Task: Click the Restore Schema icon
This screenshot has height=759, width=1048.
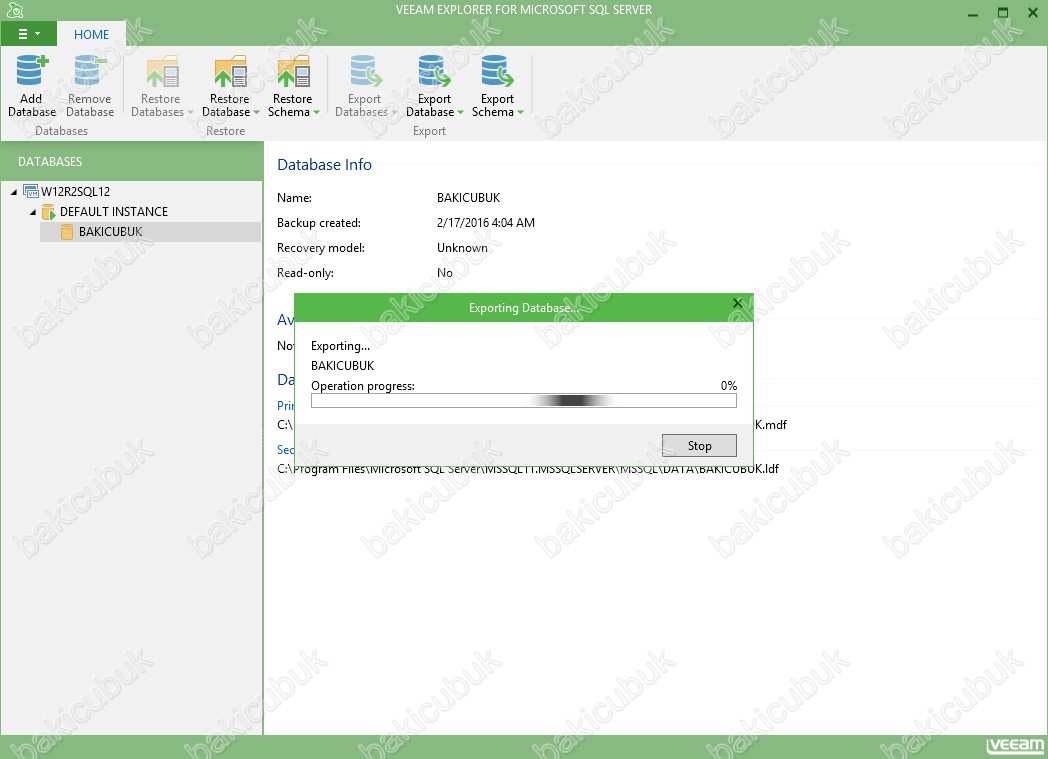Action: (293, 71)
